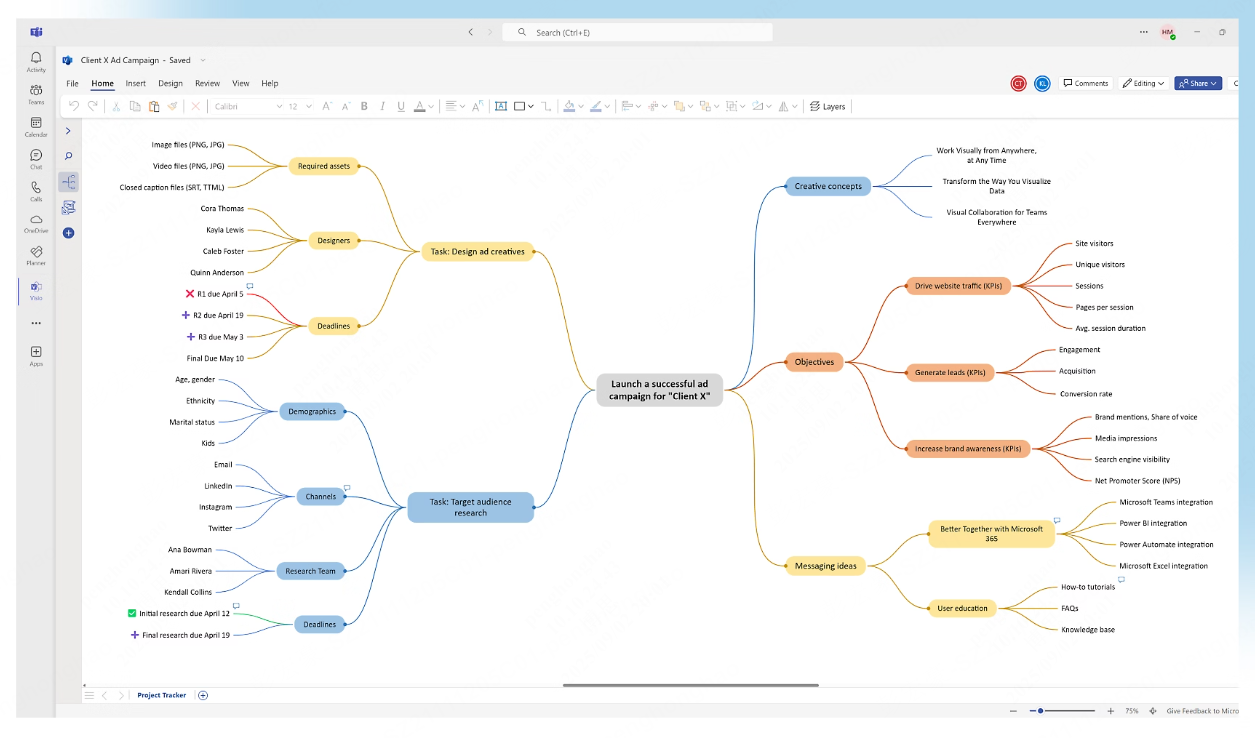Open Calendar in the Teams sidebar
Screen dimensions: 1255x738
click(36, 127)
